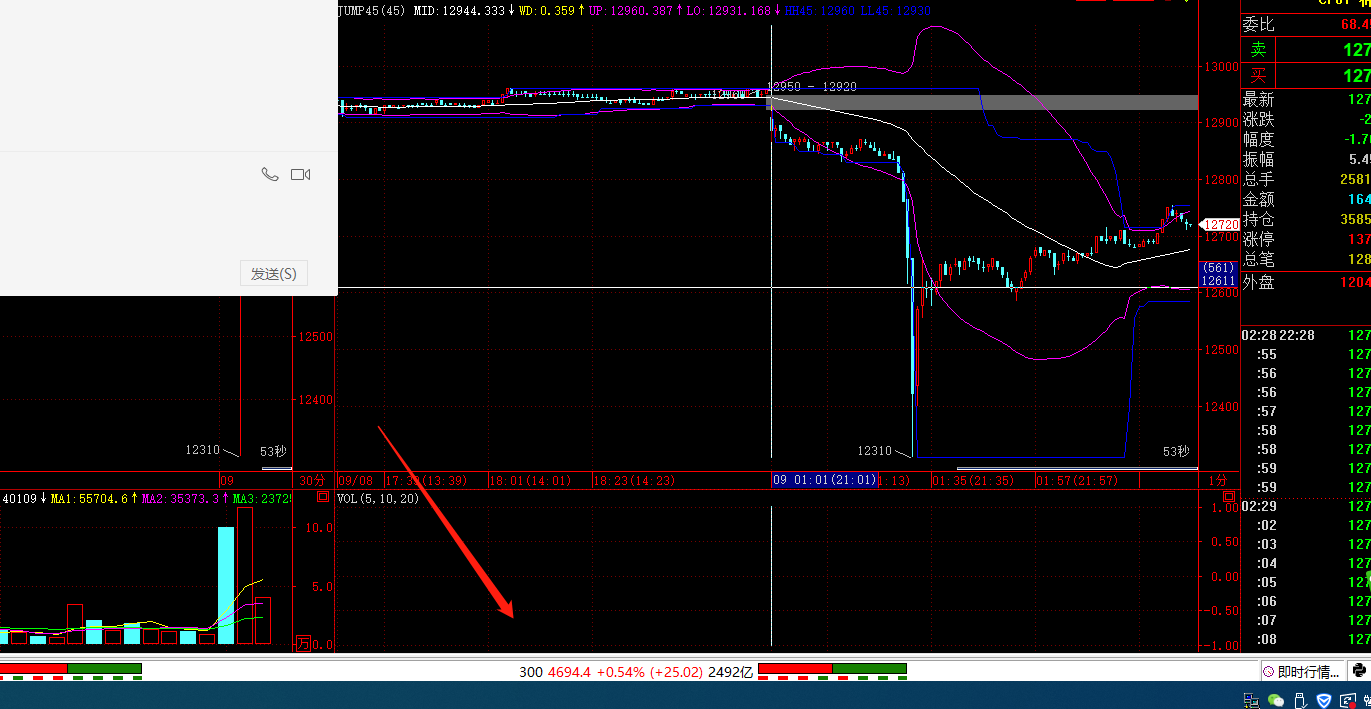The image size is (1371, 709).
Task: Click the 幅度 percentage row
Action: pyautogui.click(x=1306, y=139)
